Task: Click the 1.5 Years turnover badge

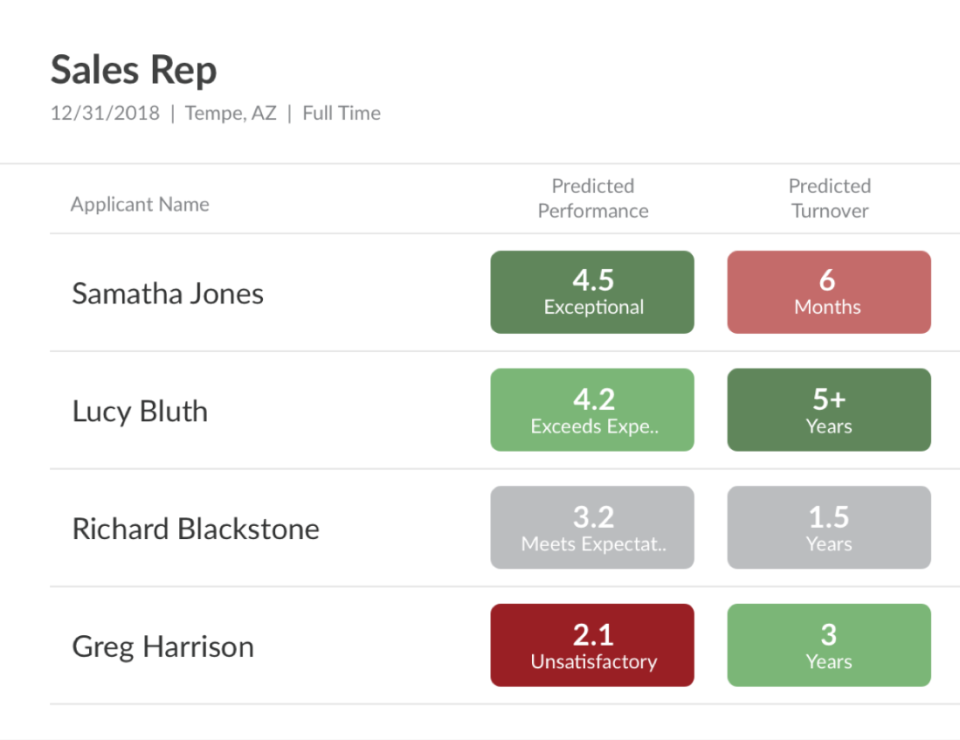Action: coord(828,527)
